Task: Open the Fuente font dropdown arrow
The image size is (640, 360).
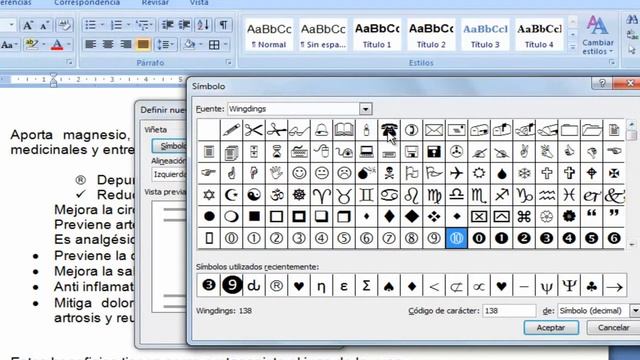Action: (x=365, y=109)
